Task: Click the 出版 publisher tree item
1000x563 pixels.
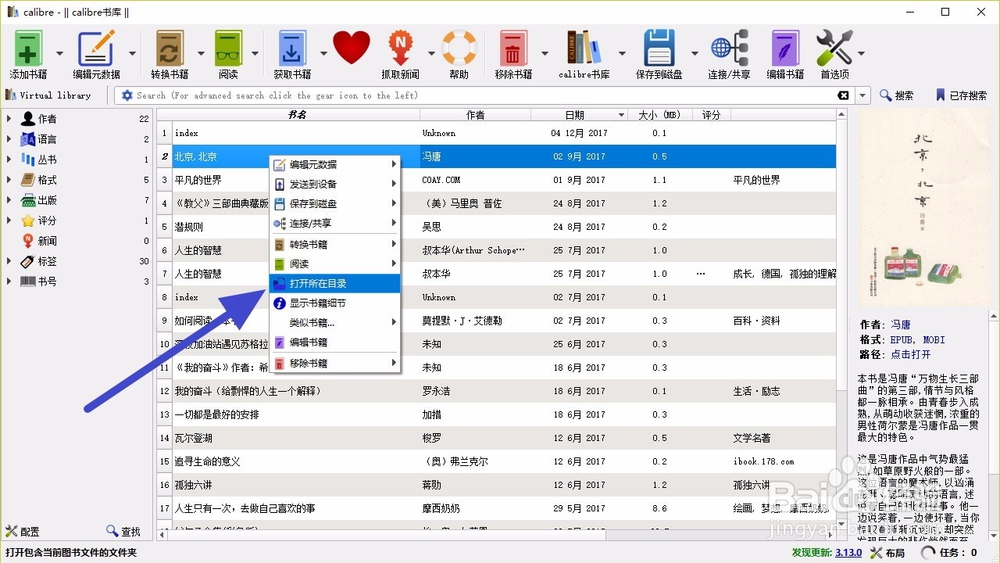Action: coord(47,200)
